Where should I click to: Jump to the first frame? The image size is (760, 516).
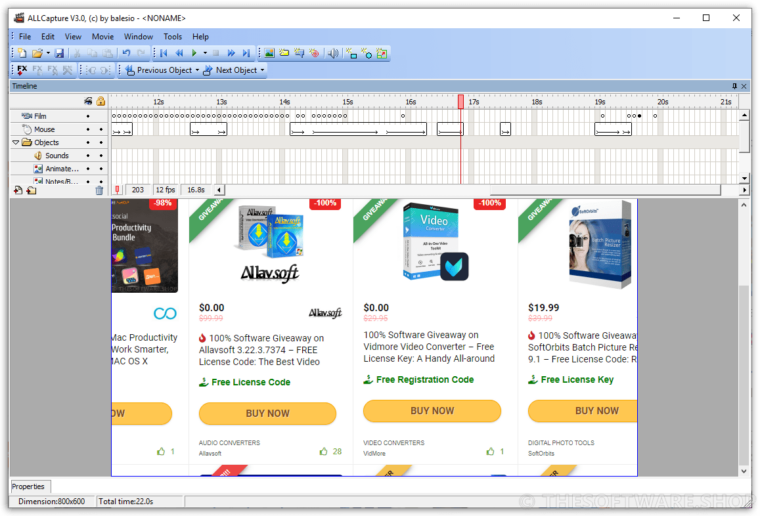[164, 53]
